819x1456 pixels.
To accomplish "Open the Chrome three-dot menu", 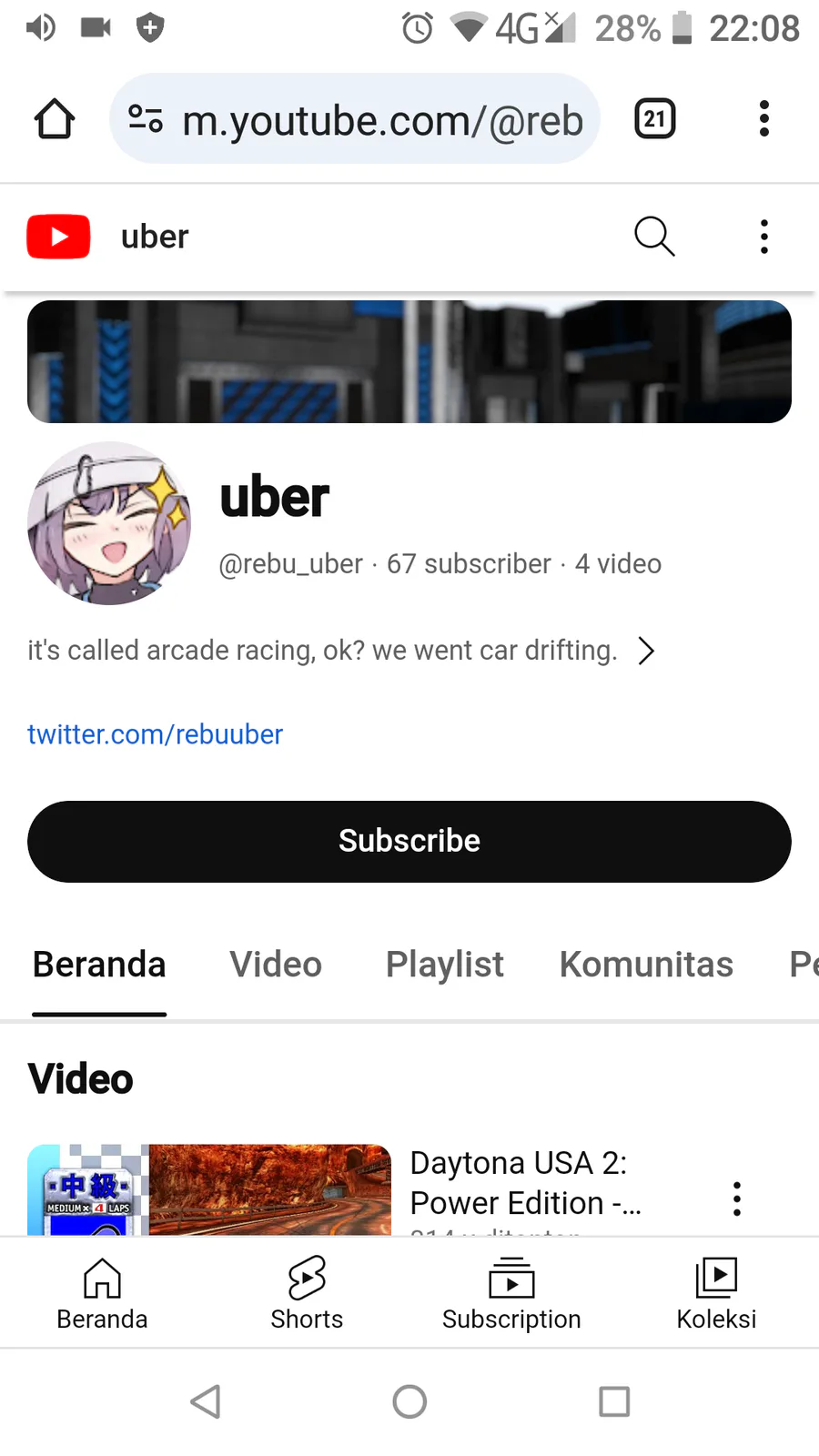I will (764, 119).
